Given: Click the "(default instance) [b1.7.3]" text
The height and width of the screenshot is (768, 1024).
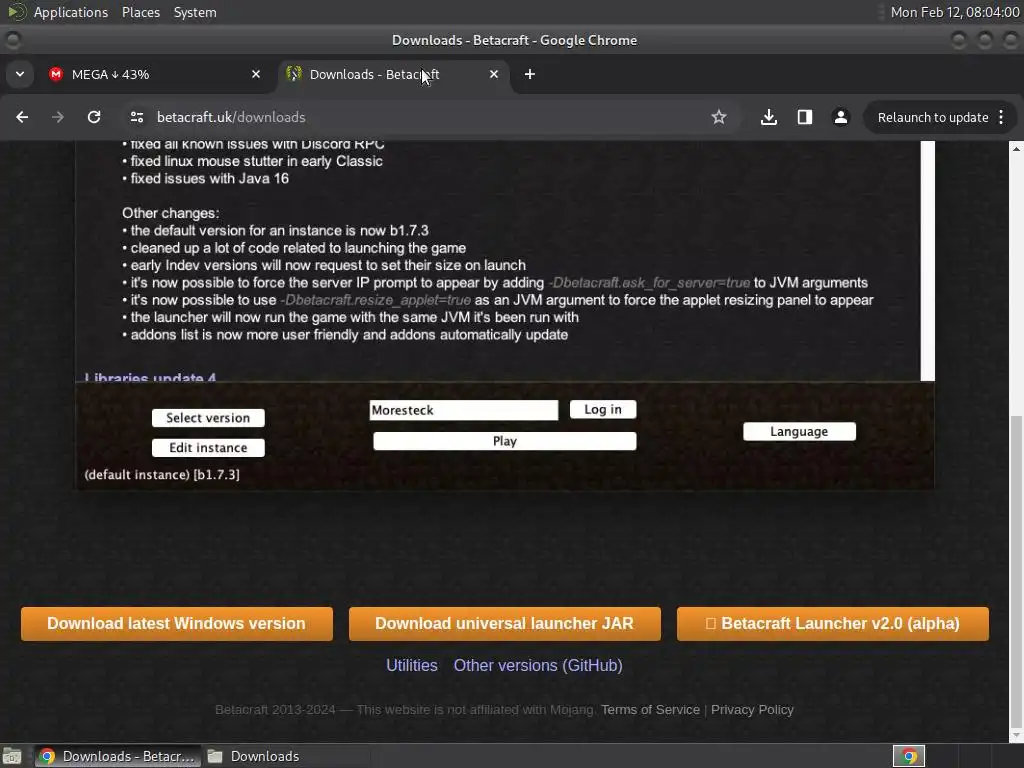Looking at the screenshot, I should [x=162, y=475].
